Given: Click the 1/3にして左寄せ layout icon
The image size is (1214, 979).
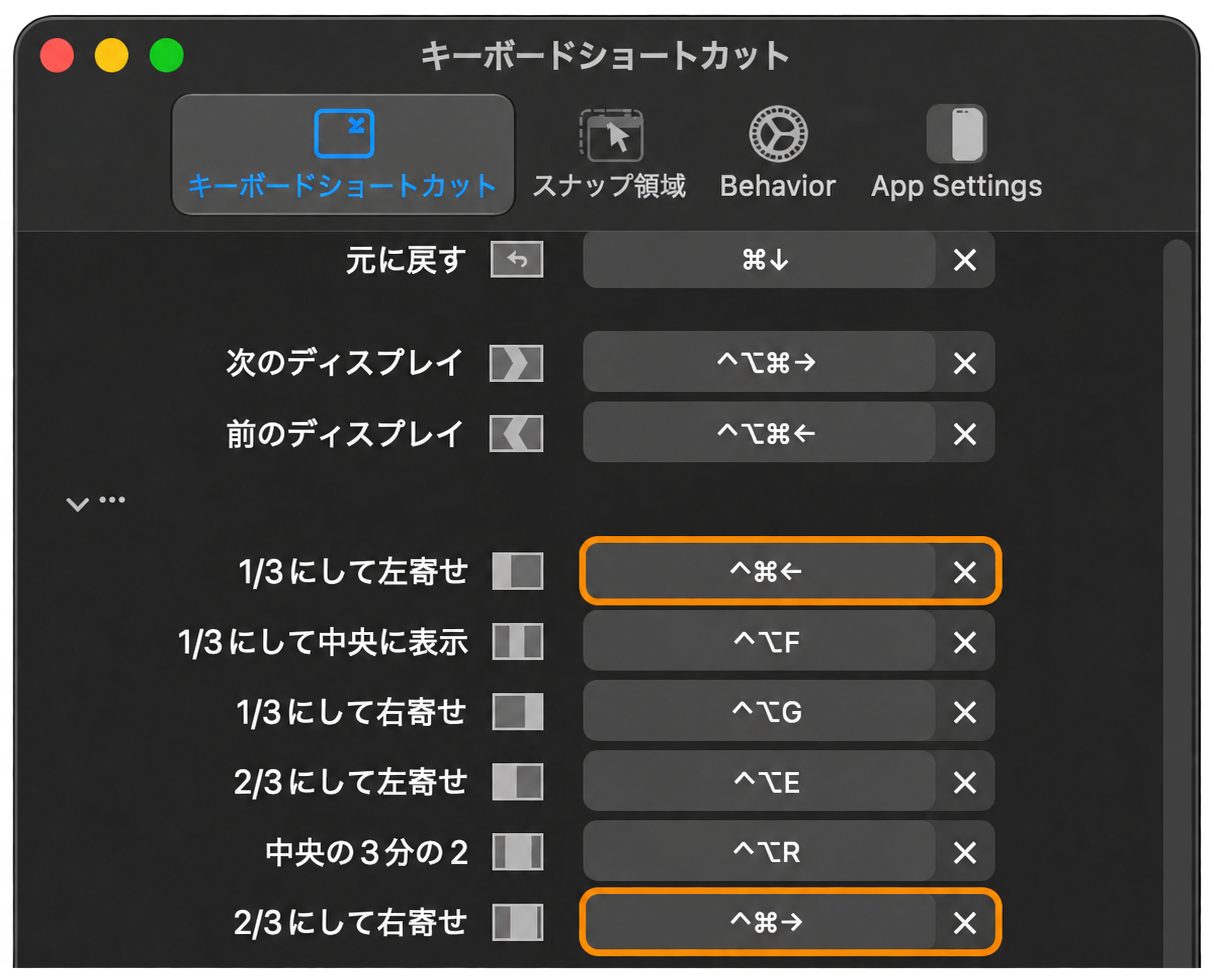Looking at the screenshot, I should pyautogui.click(x=517, y=572).
